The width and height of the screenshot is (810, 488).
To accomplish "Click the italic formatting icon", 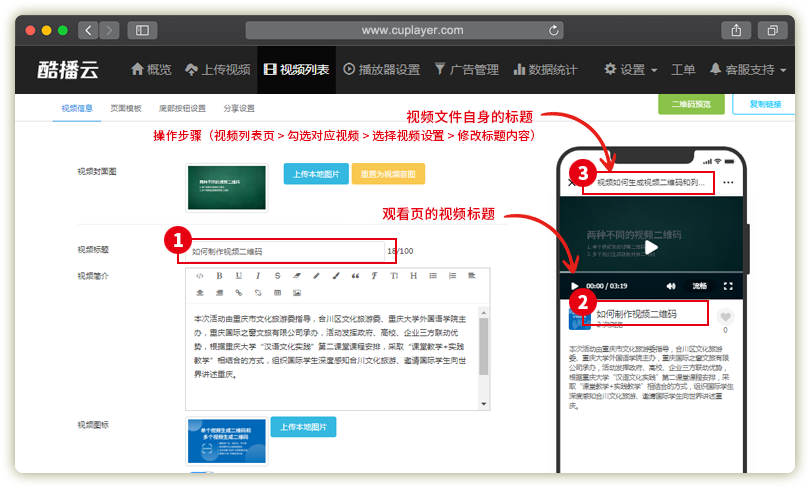I will (257, 275).
